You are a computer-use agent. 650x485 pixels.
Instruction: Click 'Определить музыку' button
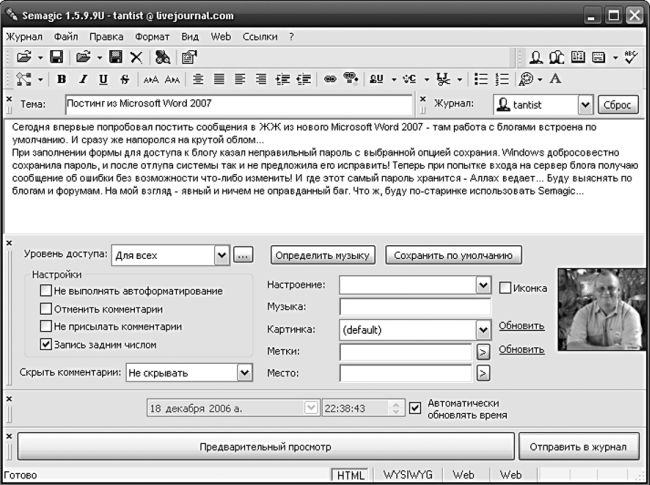(x=323, y=255)
